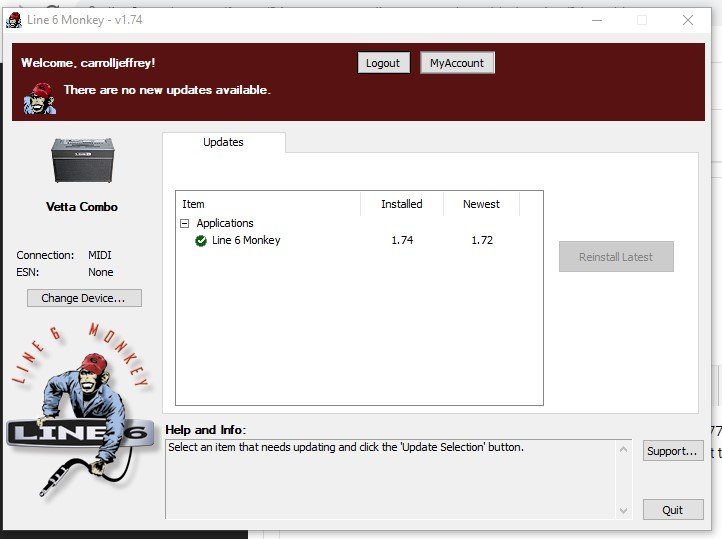Collapse the Applications tree group
This screenshot has height=539, width=722.
(x=185, y=224)
